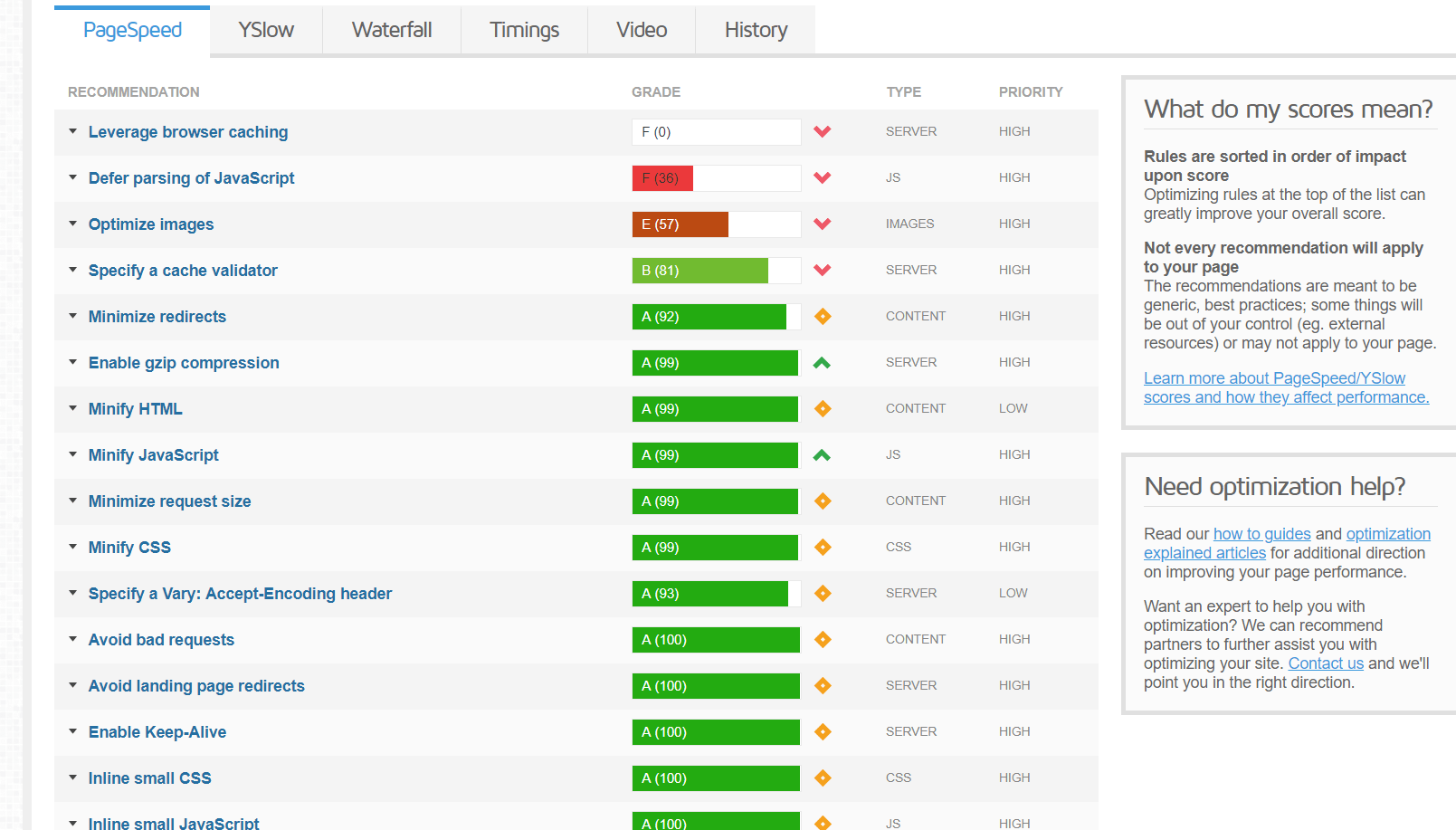Open the History tab
Image resolution: width=1456 pixels, height=830 pixels.
(756, 31)
